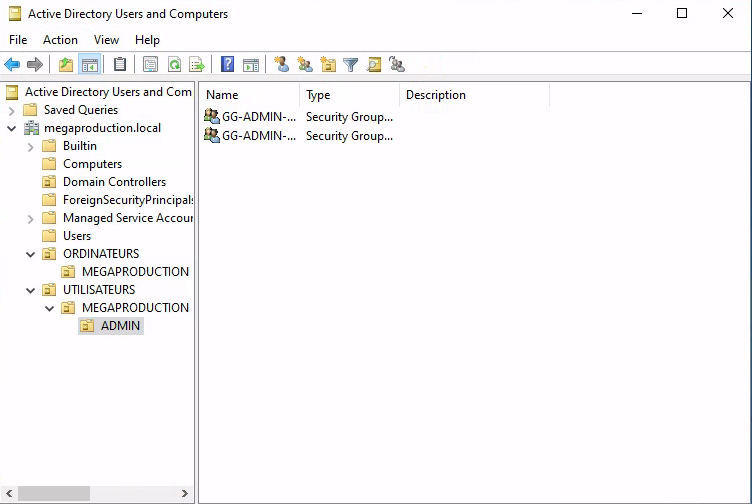The image size is (752, 504).
Task: Collapse the ORDINATEURS organizational unit
Action: 31,254
